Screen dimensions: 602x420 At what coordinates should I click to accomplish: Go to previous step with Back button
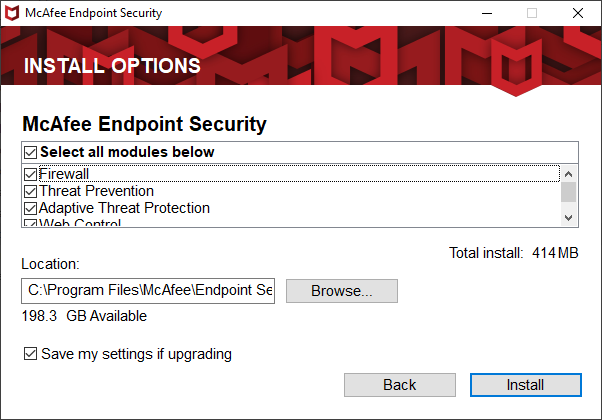pyautogui.click(x=400, y=385)
